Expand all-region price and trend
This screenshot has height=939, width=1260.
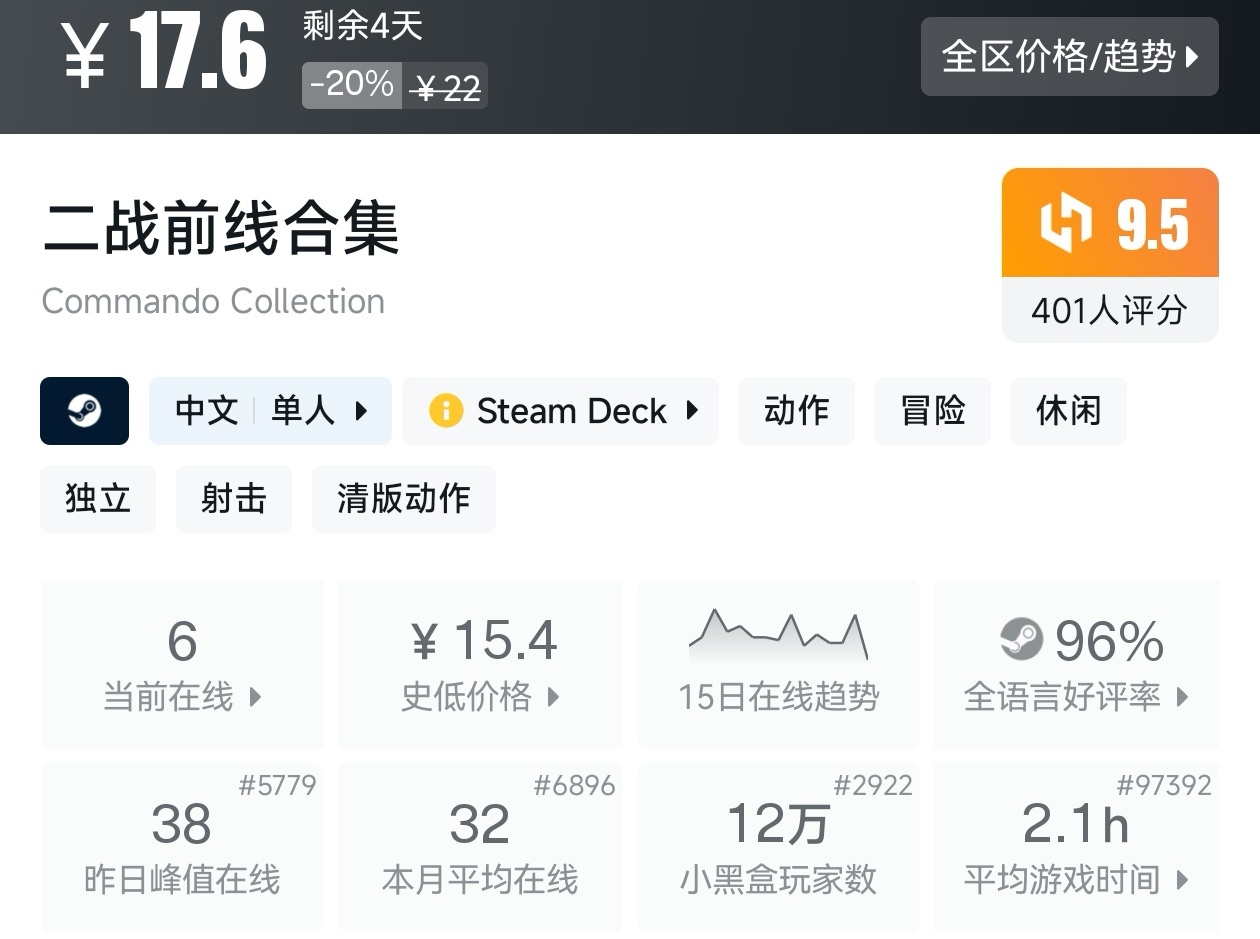pos(1069,57)
